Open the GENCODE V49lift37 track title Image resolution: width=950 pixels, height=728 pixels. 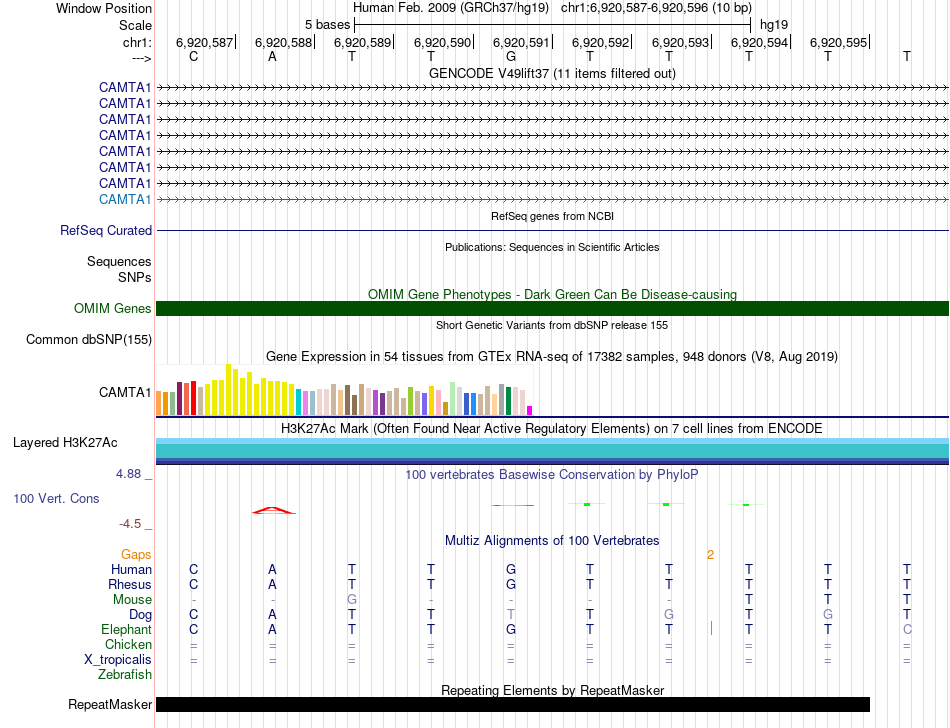[x=552, y=73]
